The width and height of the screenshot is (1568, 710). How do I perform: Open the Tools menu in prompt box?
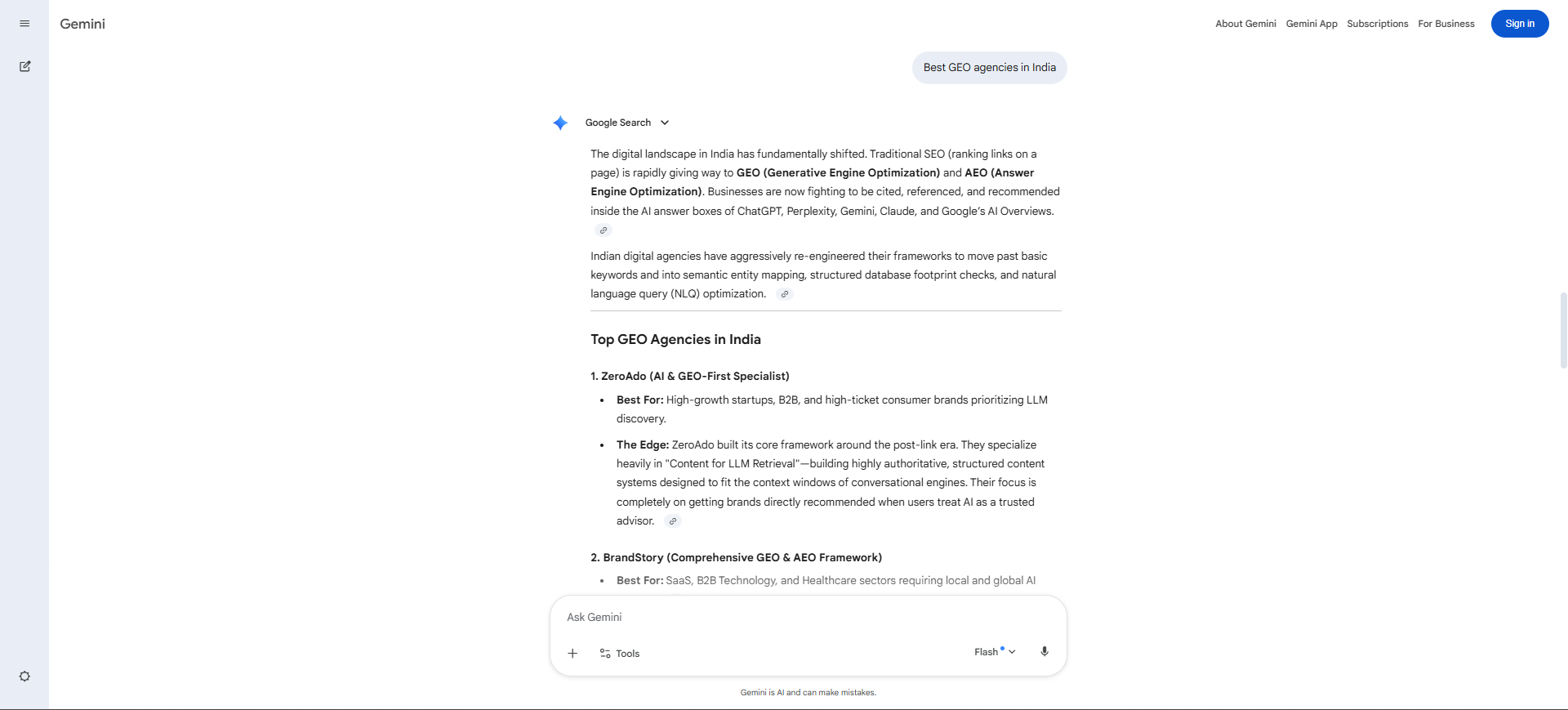point(620,654)
